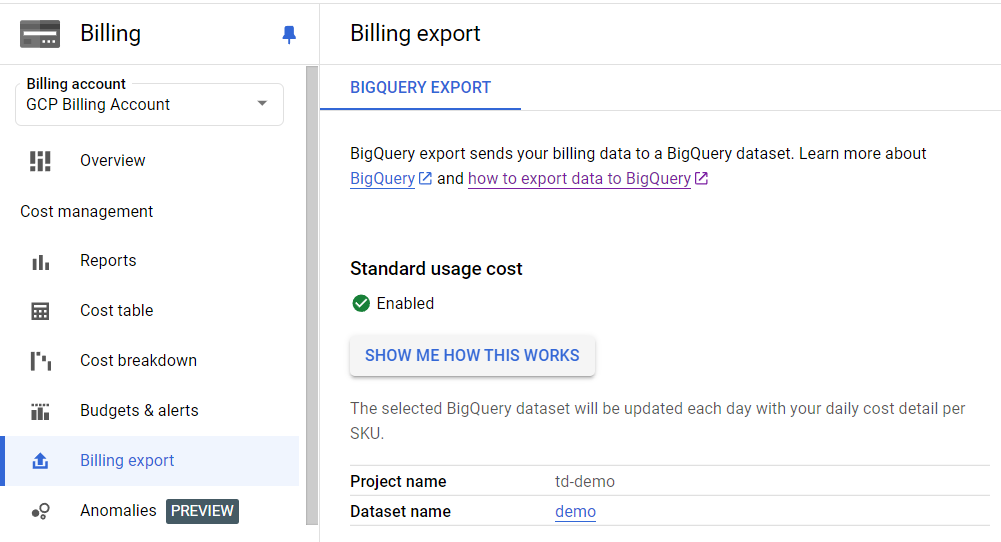Click the Standard usage cost heading
The height and width of the screenshot is (542, 1001).
(436, 269)
